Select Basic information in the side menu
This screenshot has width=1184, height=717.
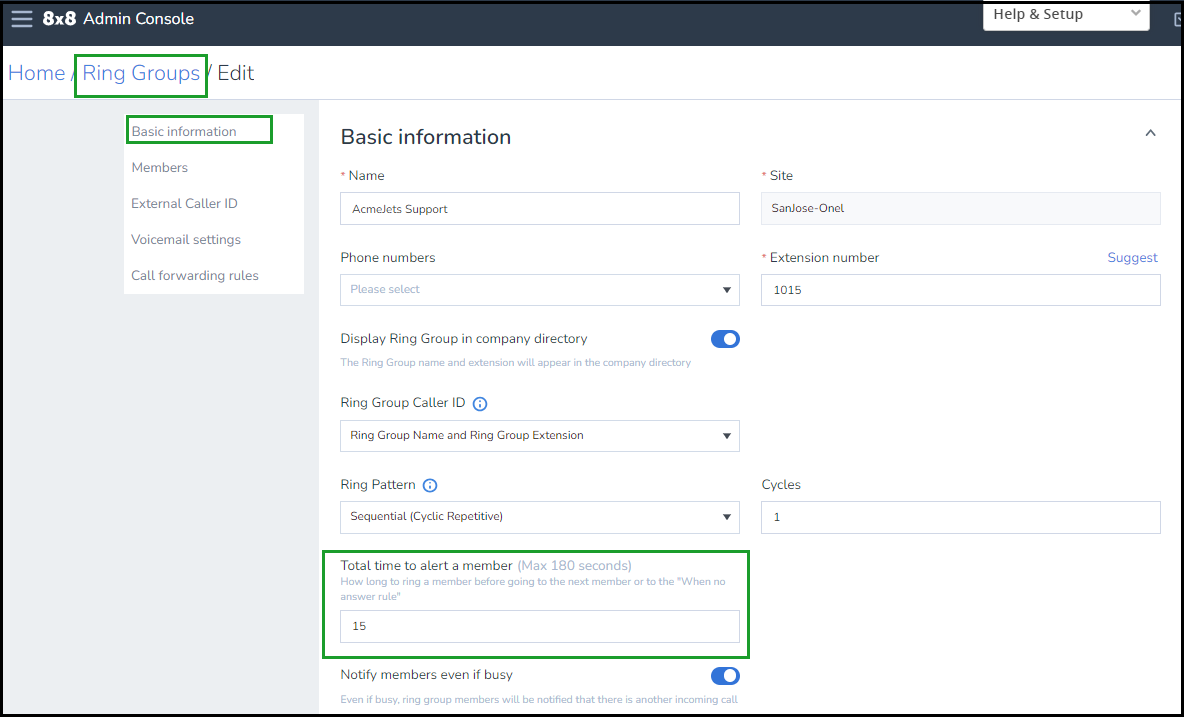click(x=183, y=131)
